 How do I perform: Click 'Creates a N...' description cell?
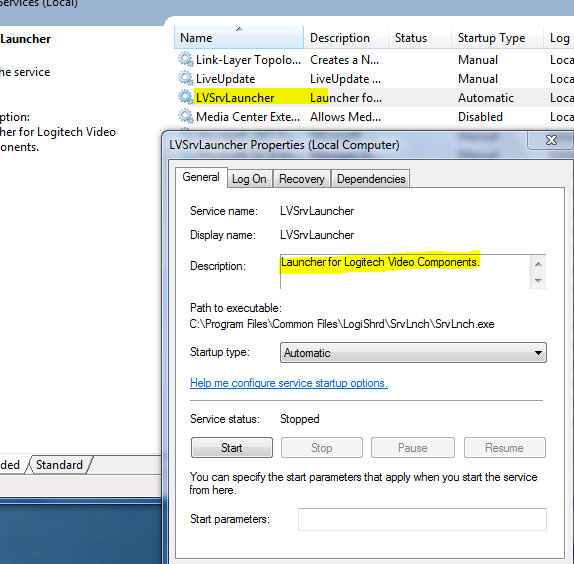(344, 60)
